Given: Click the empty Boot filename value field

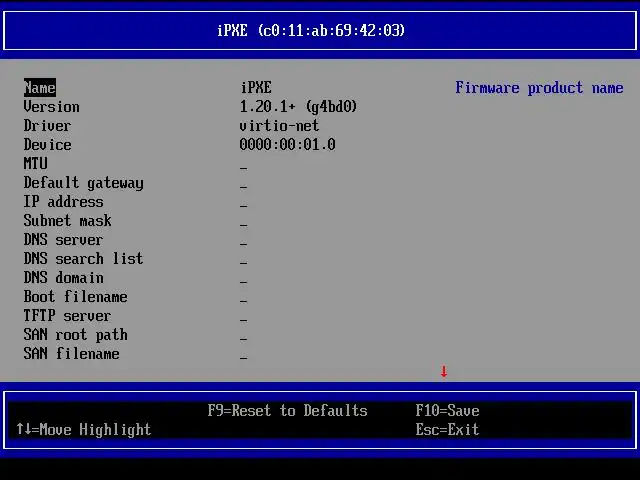Looking at the screenshot, I should (244, 301).
